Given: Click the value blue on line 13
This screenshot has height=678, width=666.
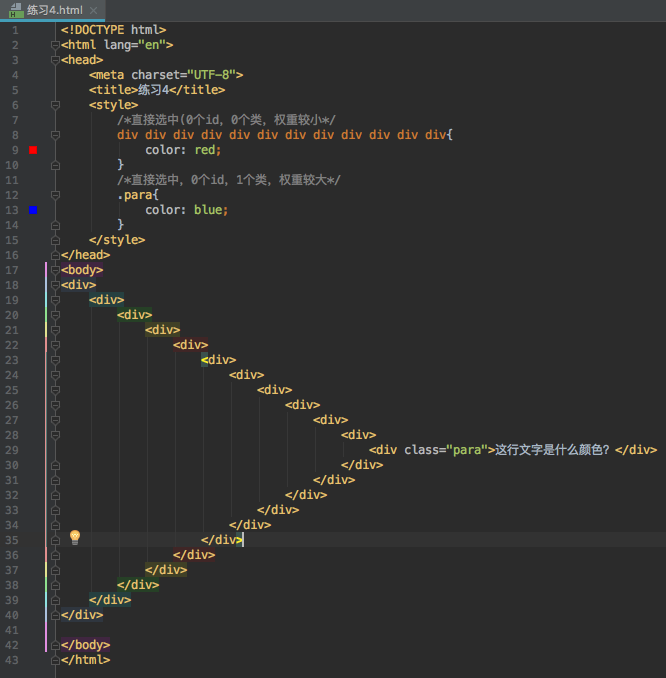Looking at the screenshot, I should [208, 210].
